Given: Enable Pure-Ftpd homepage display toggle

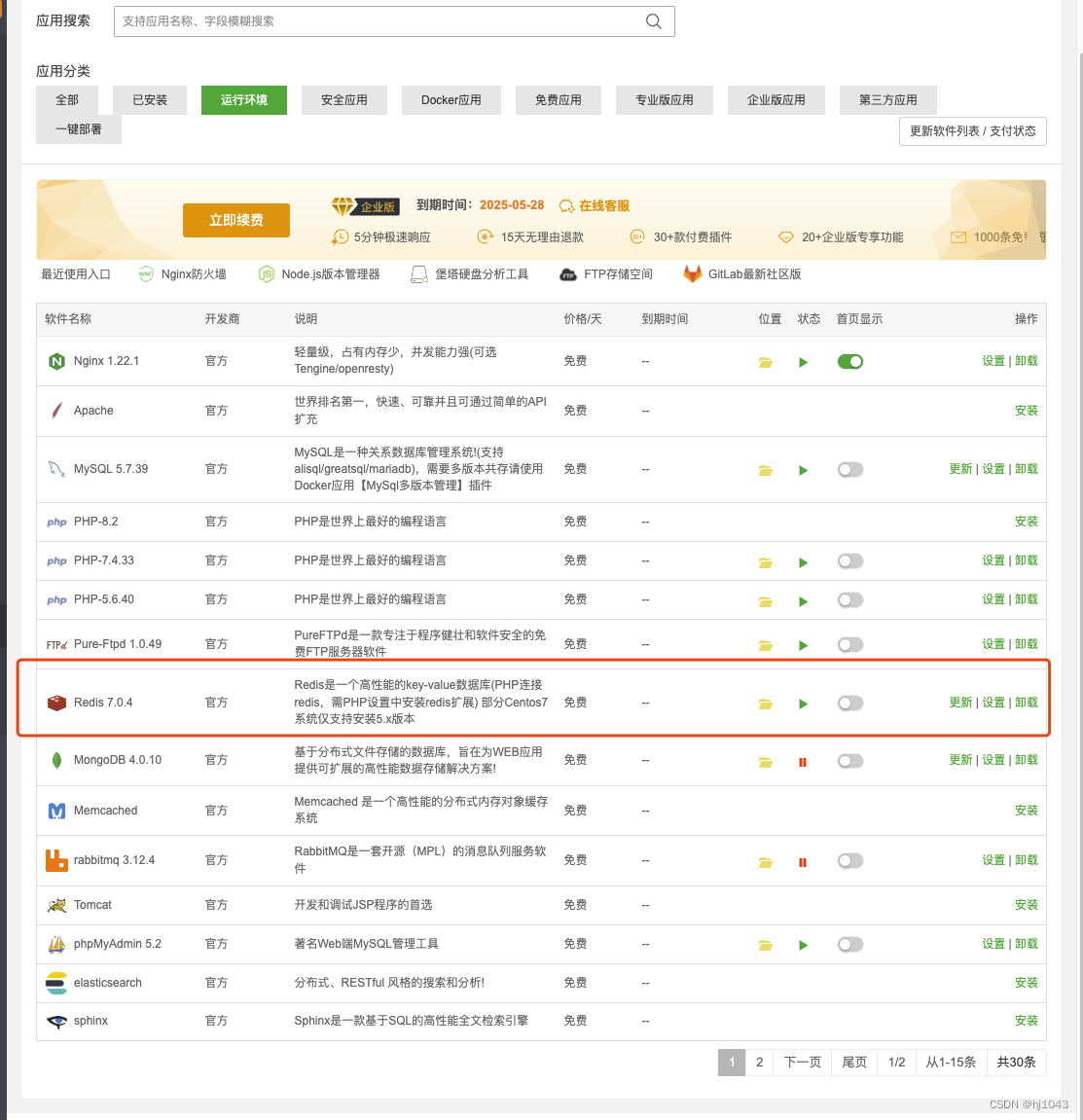Looking at the screenshot, I should (x=850, y=644).
